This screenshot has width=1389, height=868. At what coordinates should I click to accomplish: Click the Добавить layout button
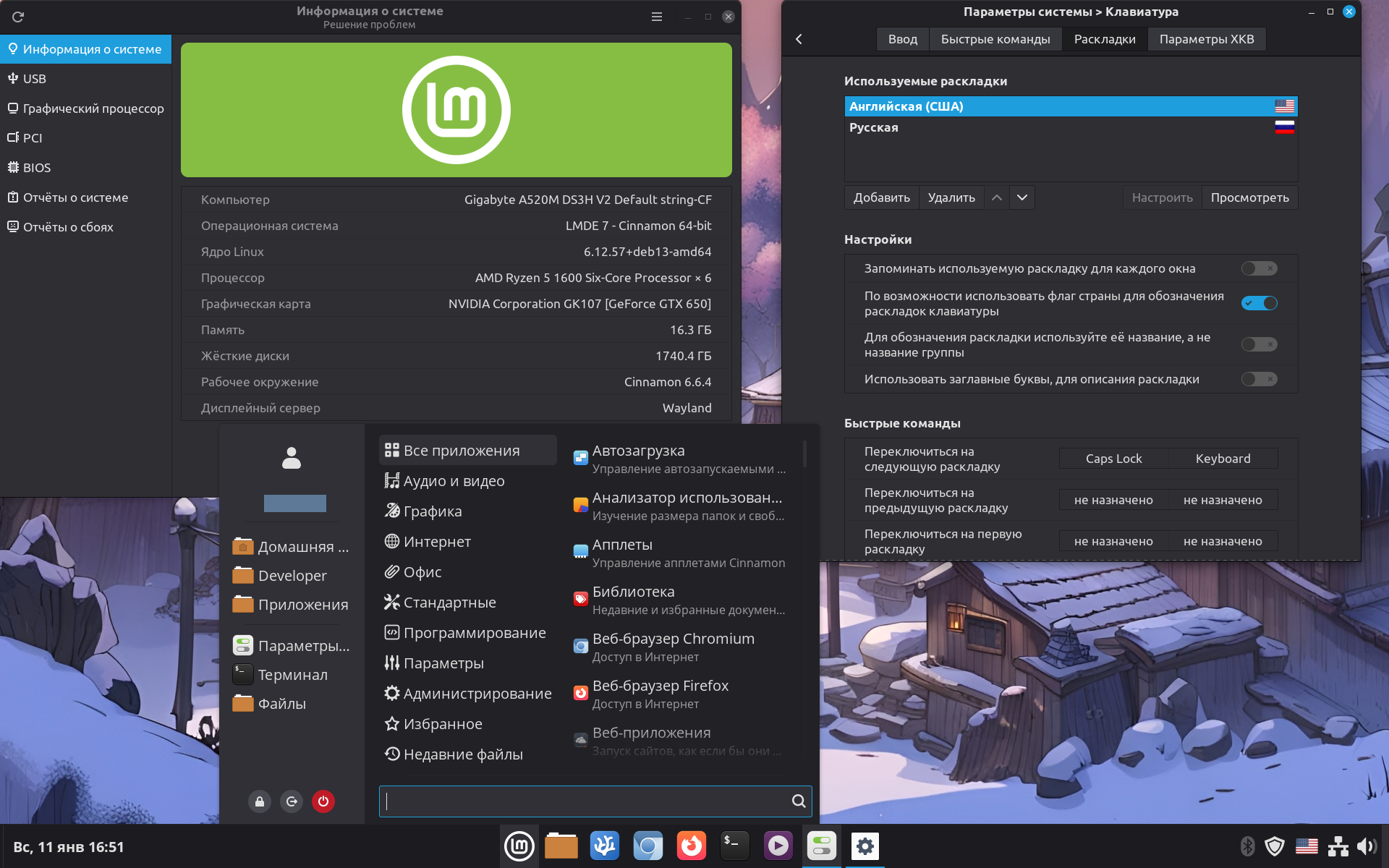(x=881, y=197)
